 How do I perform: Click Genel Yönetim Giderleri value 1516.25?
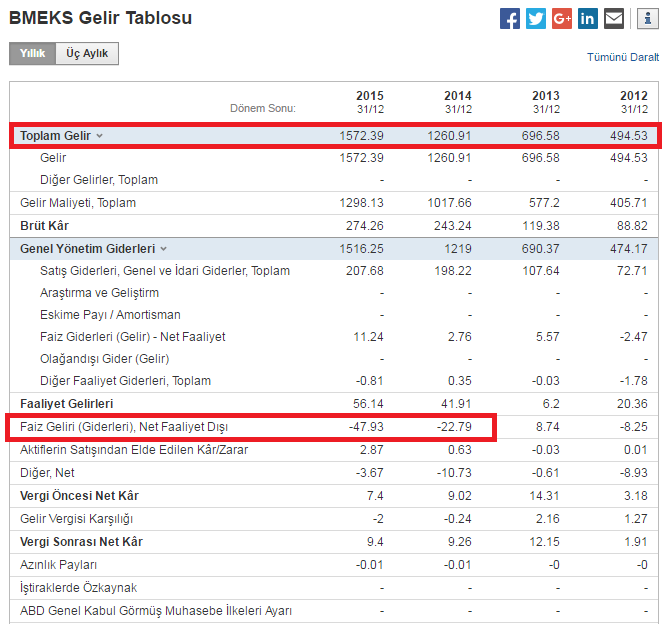[x=361, y=249]
